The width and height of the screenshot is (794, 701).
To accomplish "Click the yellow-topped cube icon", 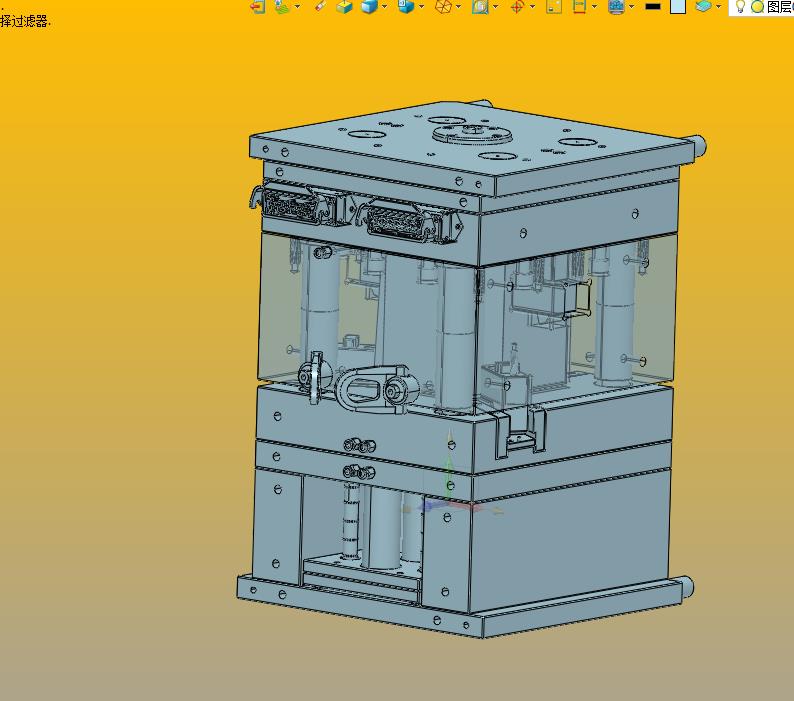I will pyautogui.click(x=344, y=6).
